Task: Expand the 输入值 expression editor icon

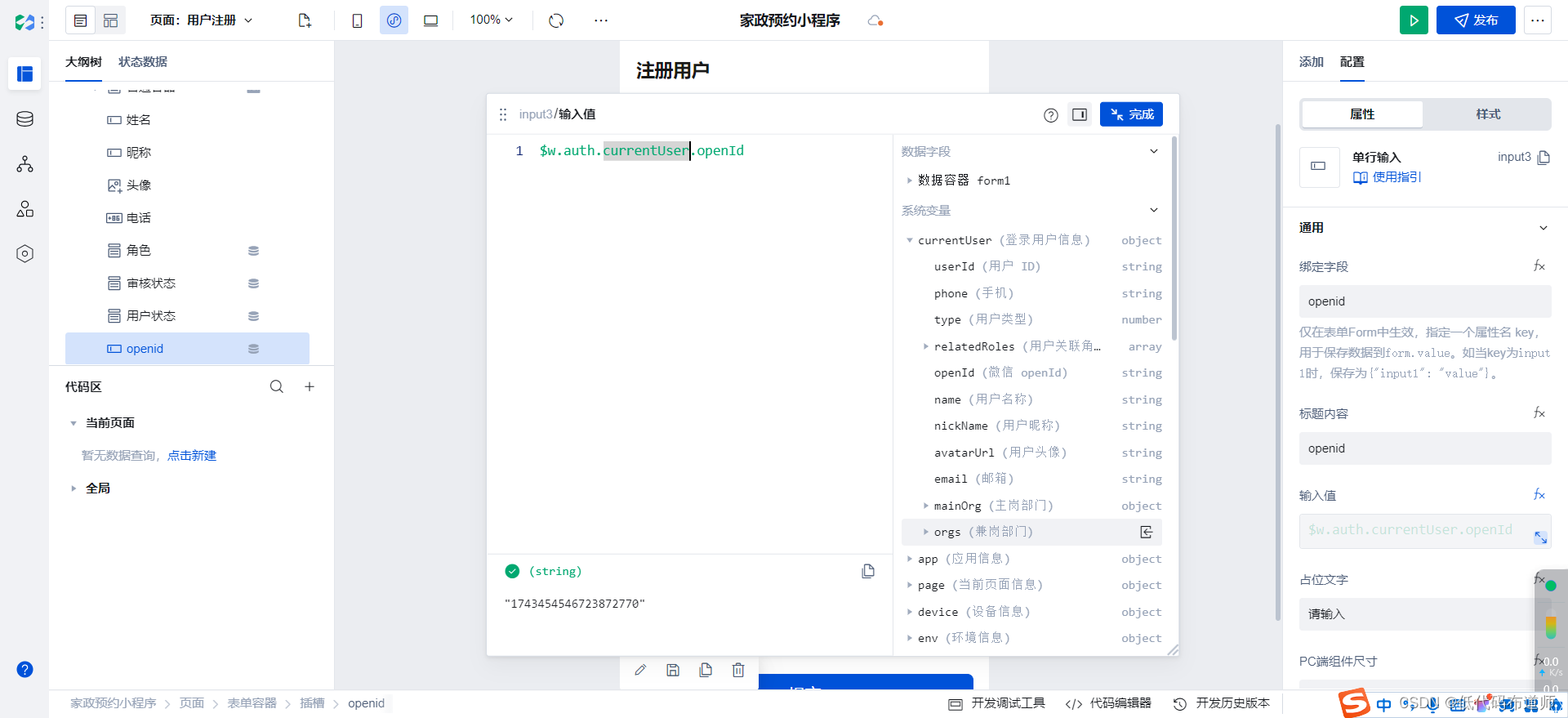Action: point(1540,537)
